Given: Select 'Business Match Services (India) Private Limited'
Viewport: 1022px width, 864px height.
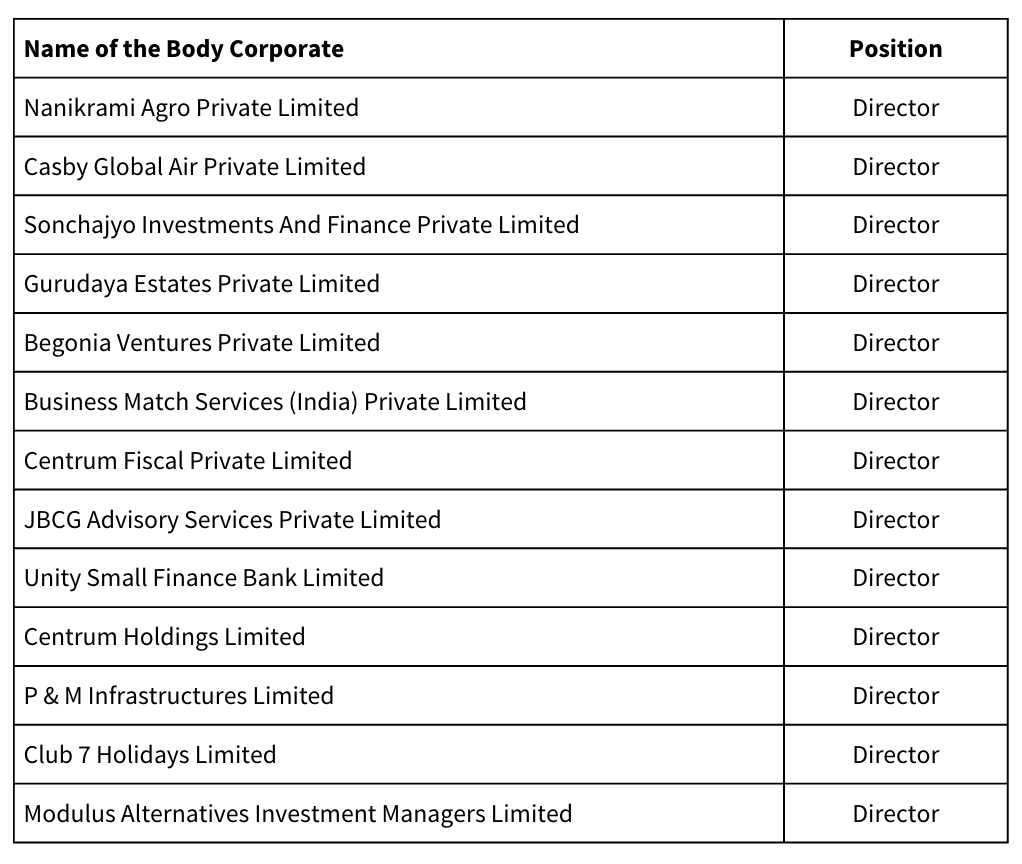Looking at the screenshot, I should point(275,402).
